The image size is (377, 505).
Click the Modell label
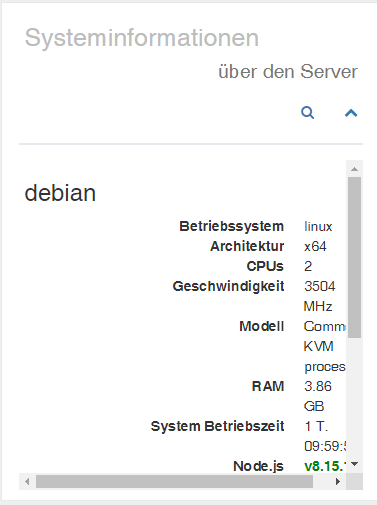(262, 326)
